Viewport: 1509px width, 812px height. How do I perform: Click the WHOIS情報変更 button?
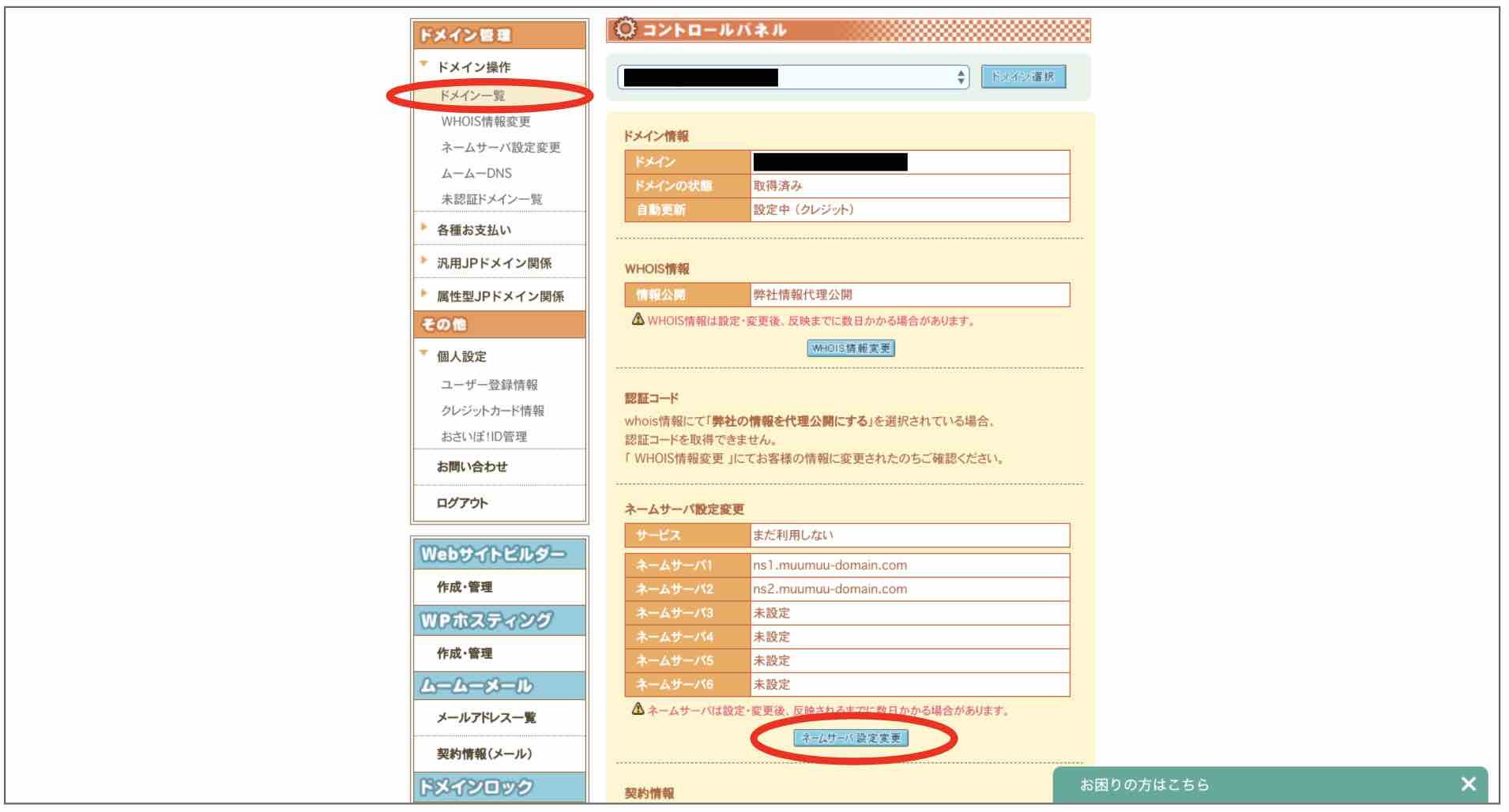[x=851, y=348]
